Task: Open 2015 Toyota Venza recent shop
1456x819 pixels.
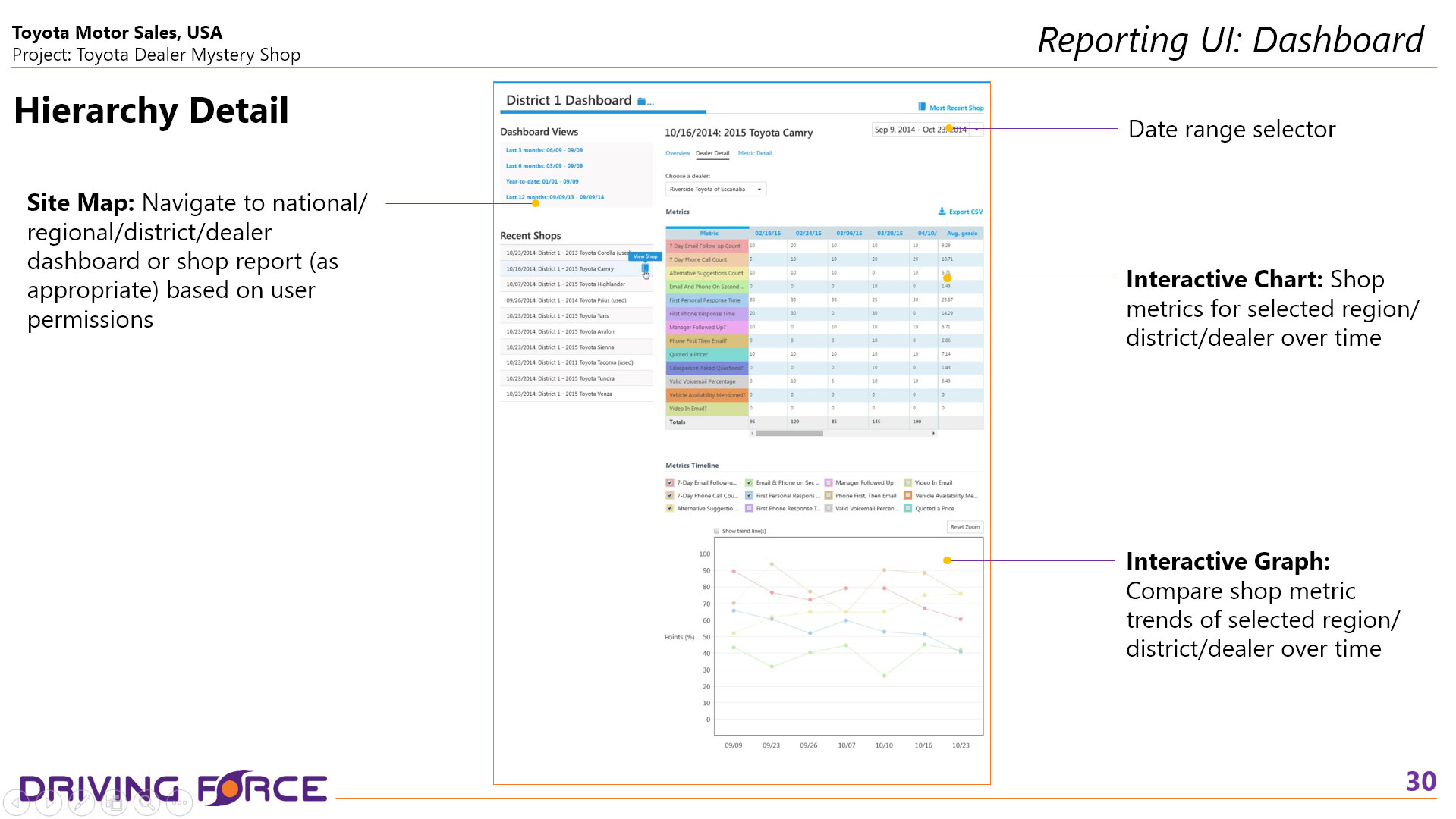Action: click(576, 394)
